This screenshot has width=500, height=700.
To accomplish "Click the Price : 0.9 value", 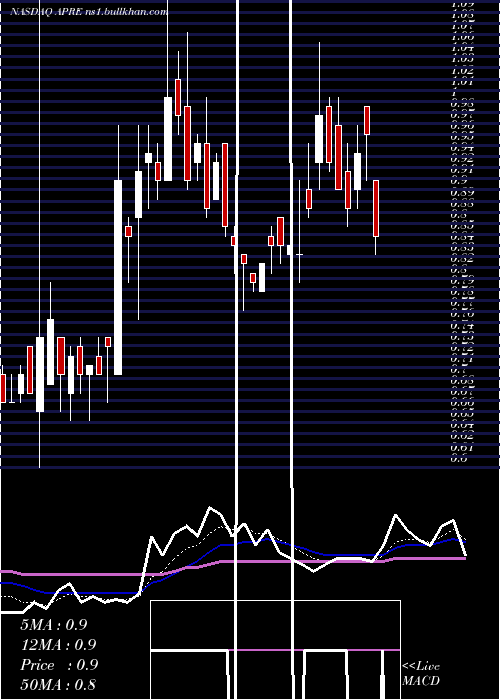I will coord(59,665).
